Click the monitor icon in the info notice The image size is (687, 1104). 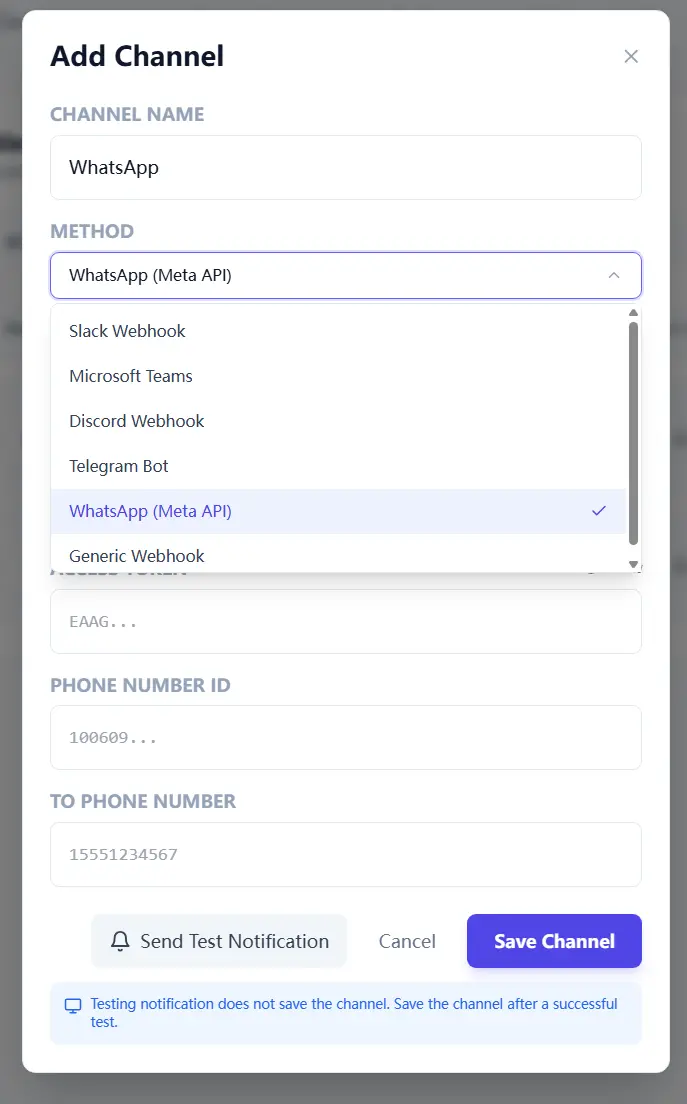[x=73, y=1005]
